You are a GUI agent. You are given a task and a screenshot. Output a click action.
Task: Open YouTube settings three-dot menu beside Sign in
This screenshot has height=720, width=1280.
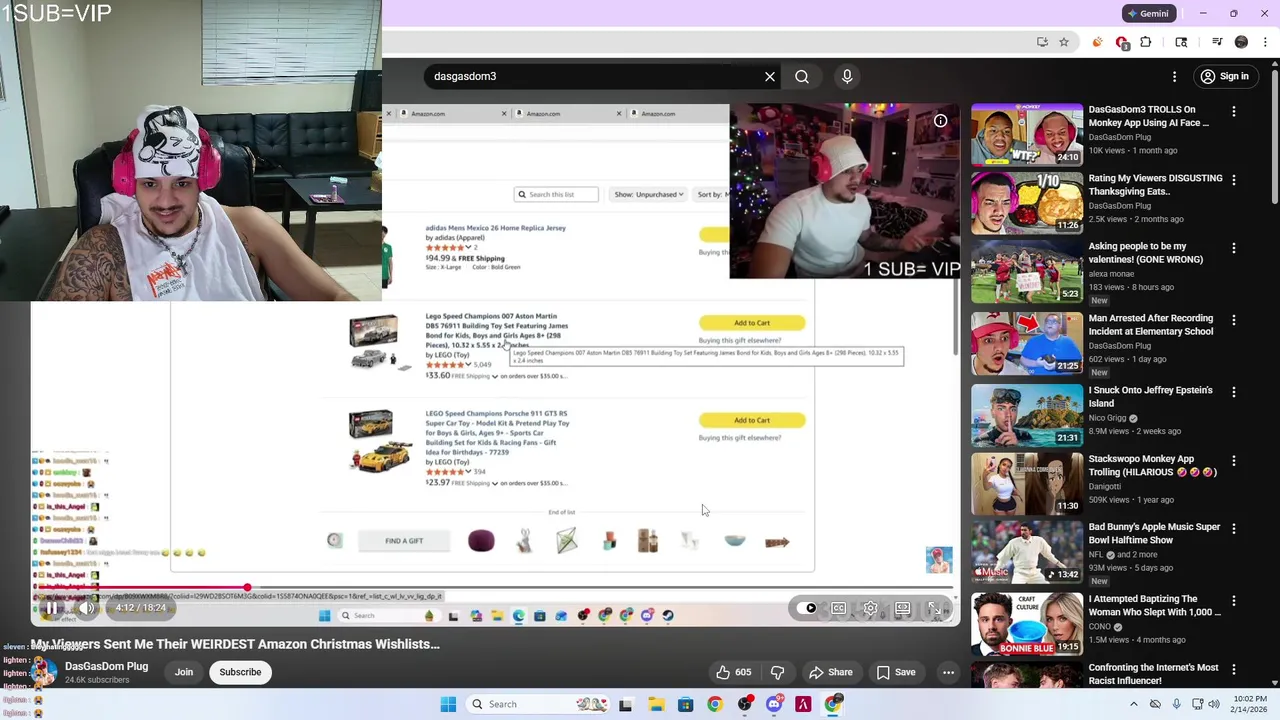click(x=1175, y=76)
